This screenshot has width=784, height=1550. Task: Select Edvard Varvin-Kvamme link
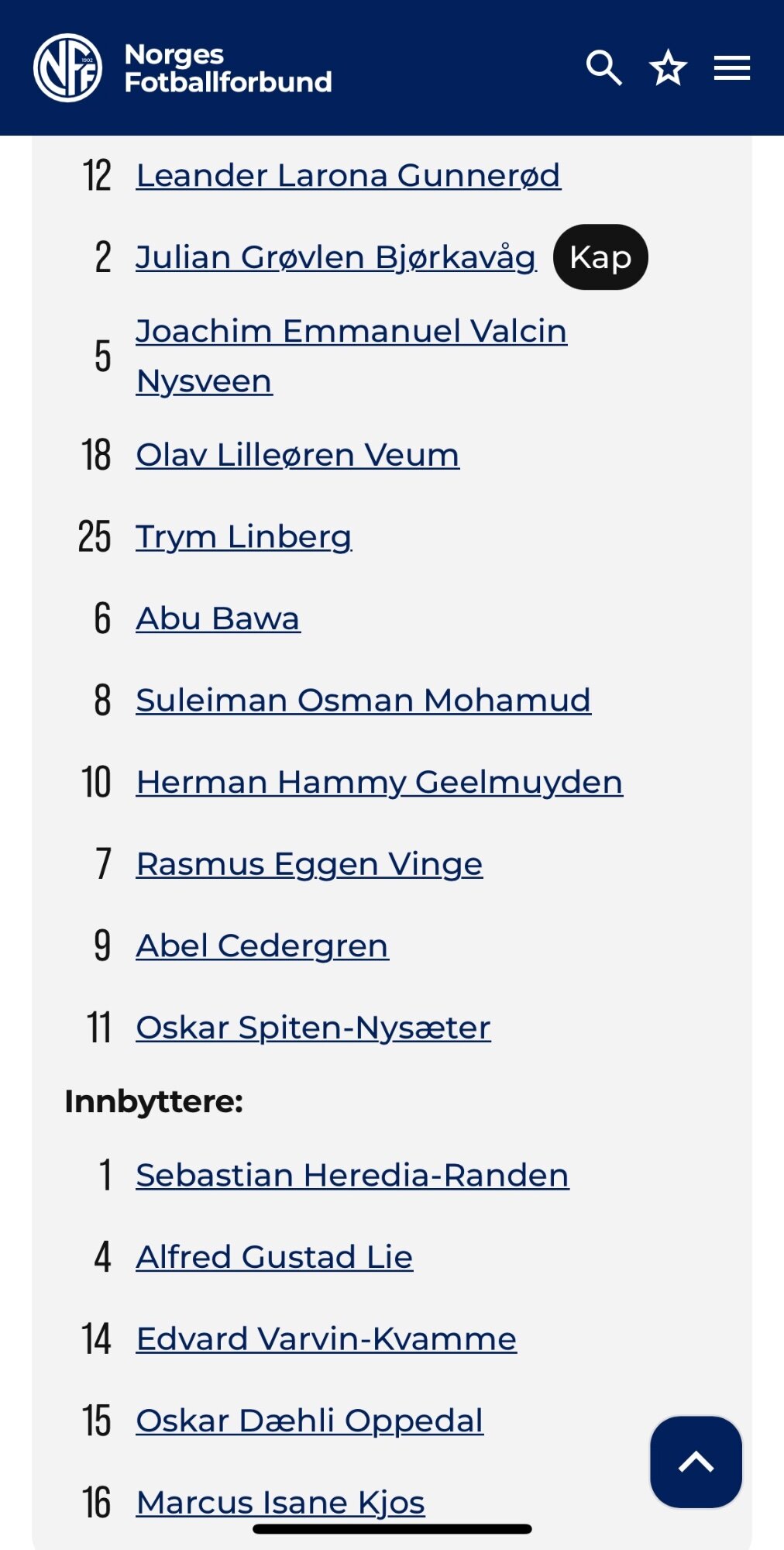coord(326,1338)
